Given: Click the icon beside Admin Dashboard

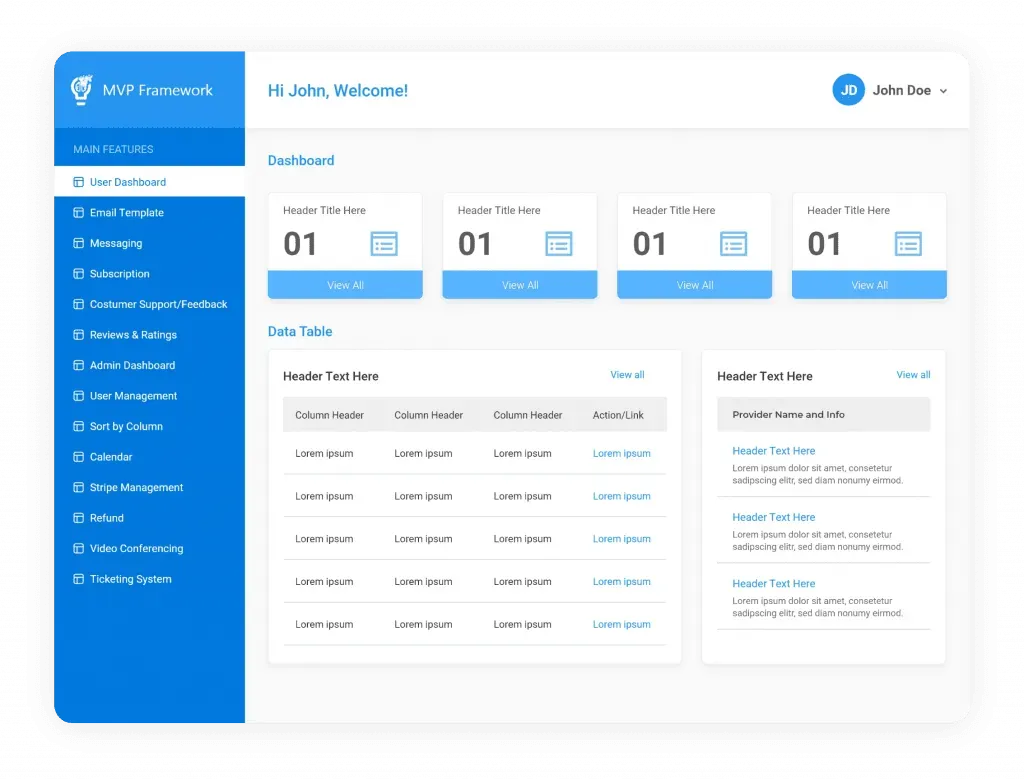Looking at the screenshot, I should (x=78, y=365).
